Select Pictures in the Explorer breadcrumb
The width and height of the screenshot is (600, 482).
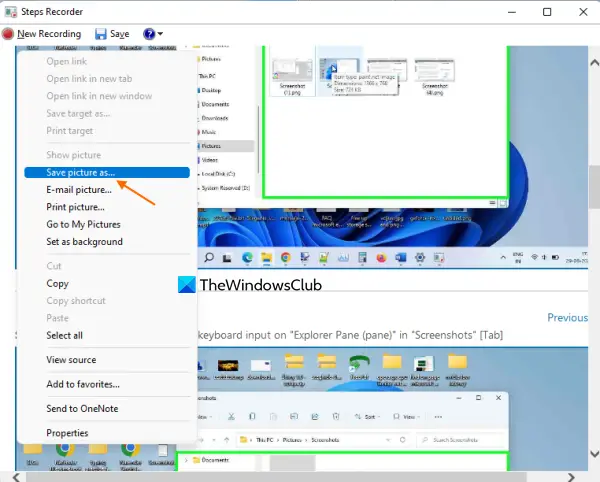coord(292,440)
